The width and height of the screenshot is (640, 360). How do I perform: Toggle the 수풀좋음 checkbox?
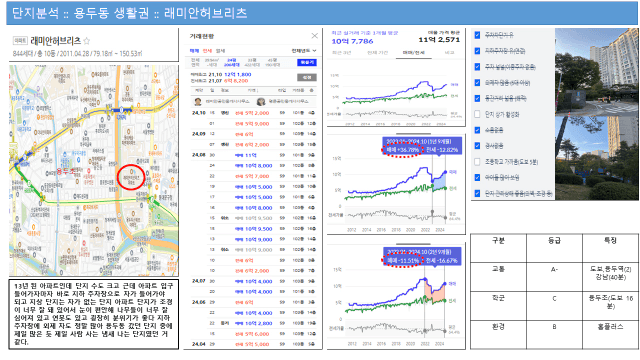point(477,130)
